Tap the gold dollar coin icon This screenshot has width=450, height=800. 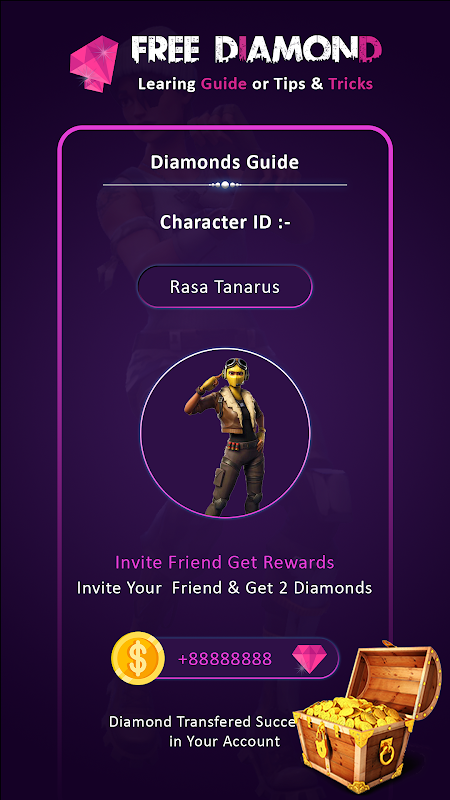point(138,658)
